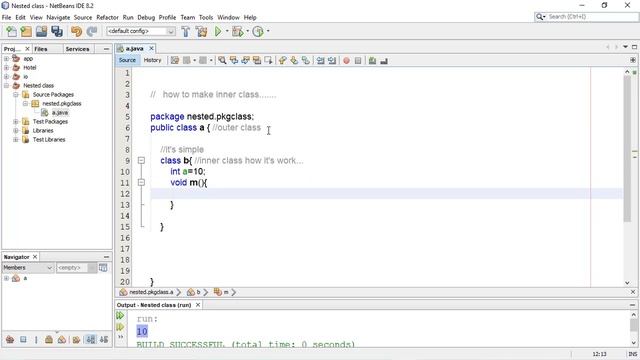
Task: Switch to the History view button
Action: coord(153,60)
